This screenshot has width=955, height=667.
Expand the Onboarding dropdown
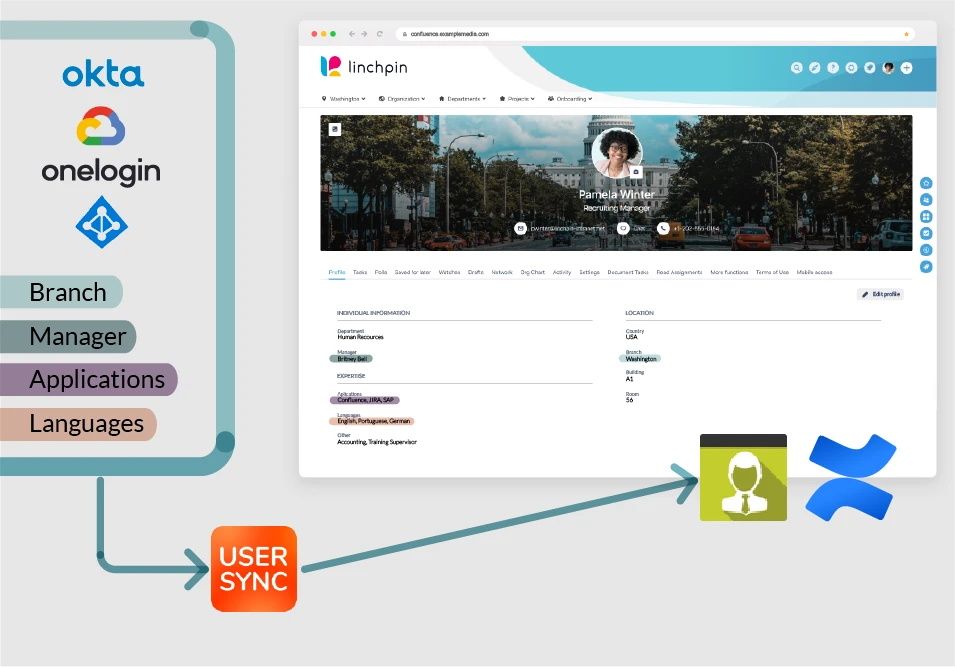[570, 99]
